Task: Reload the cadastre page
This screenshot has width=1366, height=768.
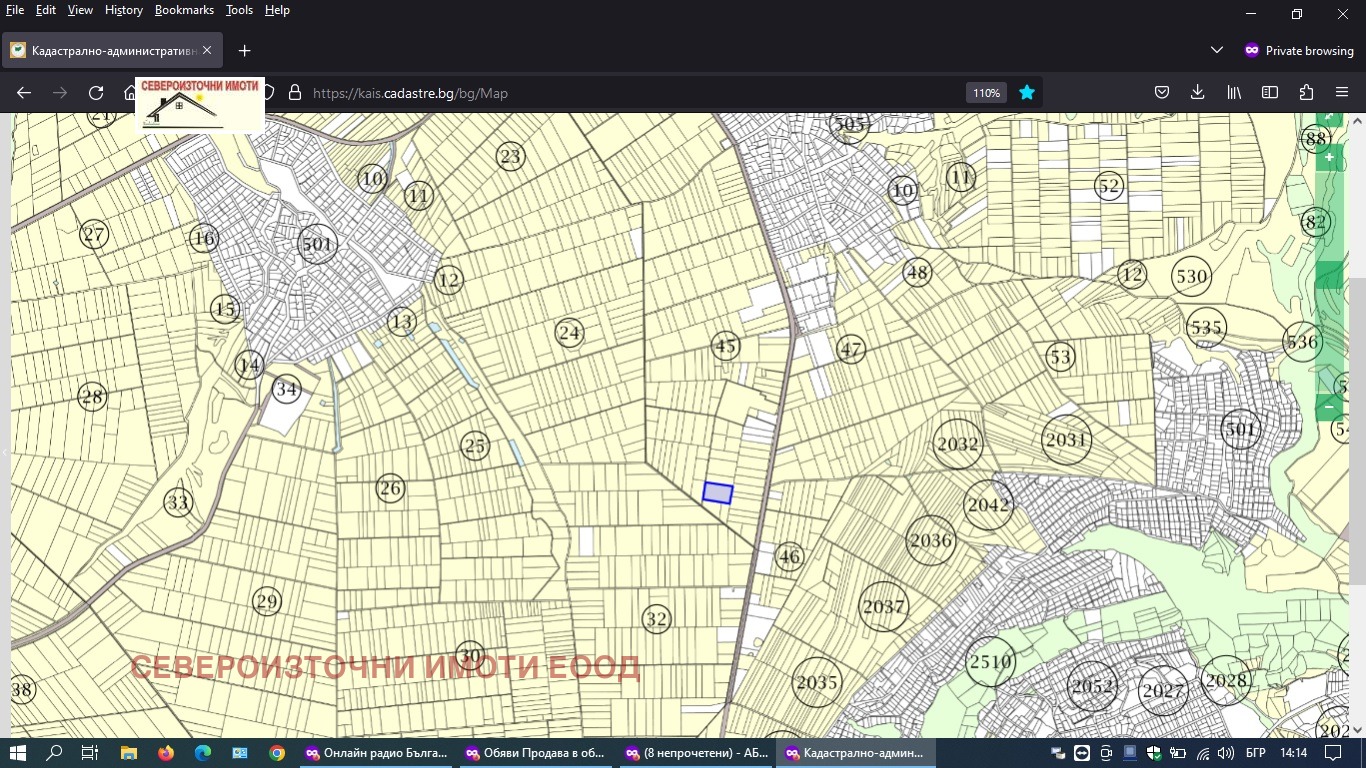Action: pyautogui.click(x=96, y=93)
